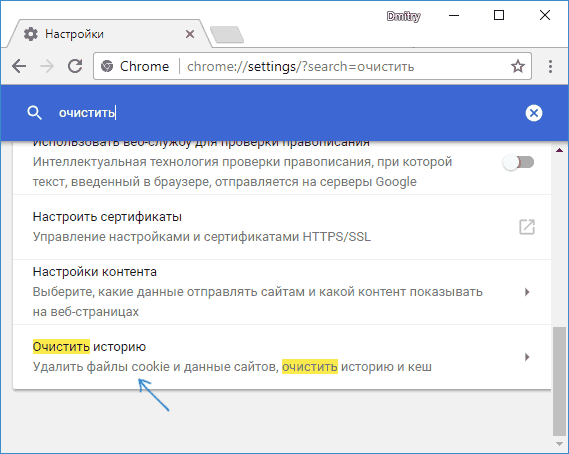
Task: Expand Очистить историю with its arrow
Action: (527, 357)
